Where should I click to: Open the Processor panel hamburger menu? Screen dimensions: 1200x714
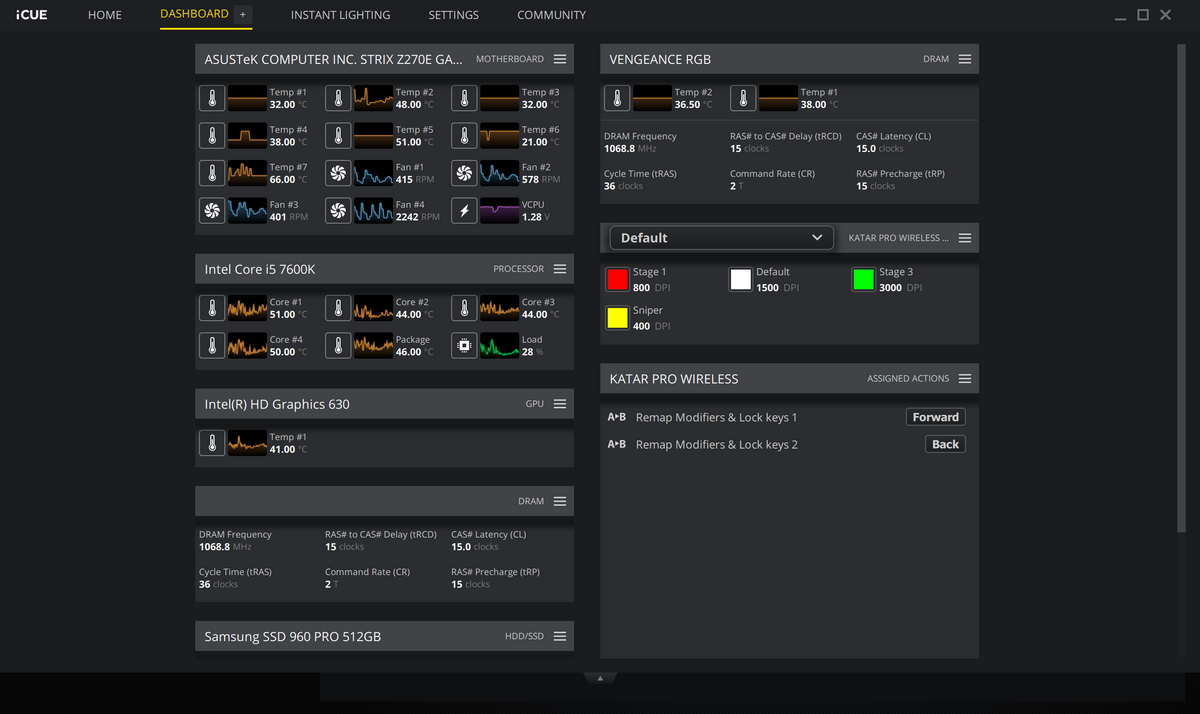tap(560, 269)
